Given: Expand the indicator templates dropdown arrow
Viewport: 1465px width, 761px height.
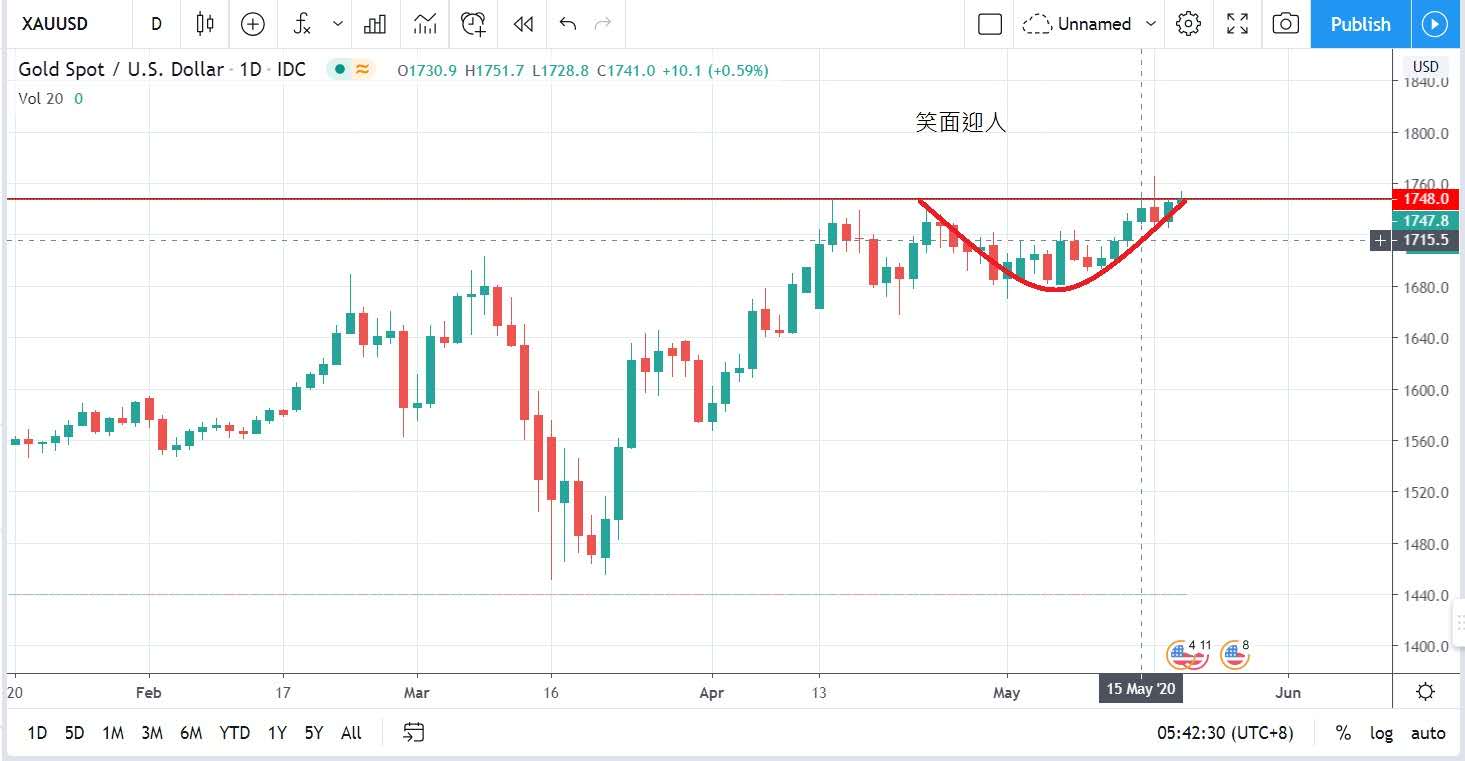Looking at the screenshot, I should click(338, 24).
